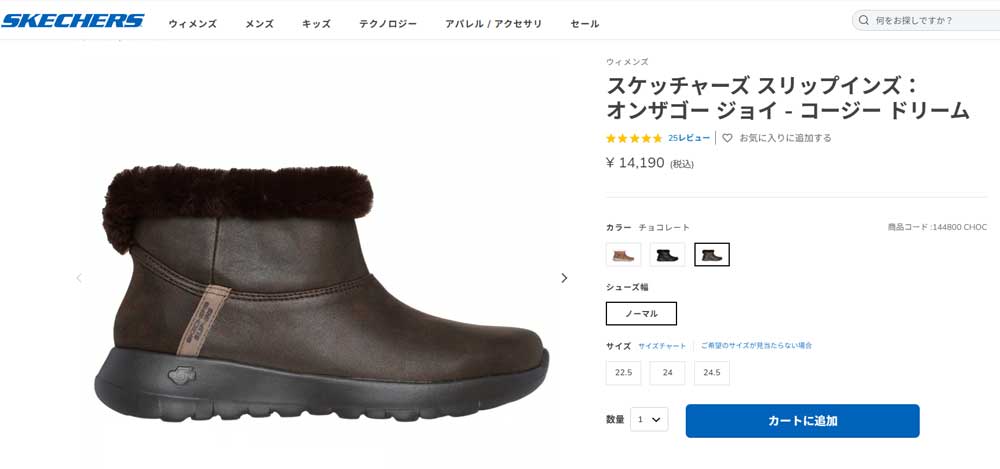Select the tan color swatch
Viewport: 1000px width, 469px height.
[623, 255]
